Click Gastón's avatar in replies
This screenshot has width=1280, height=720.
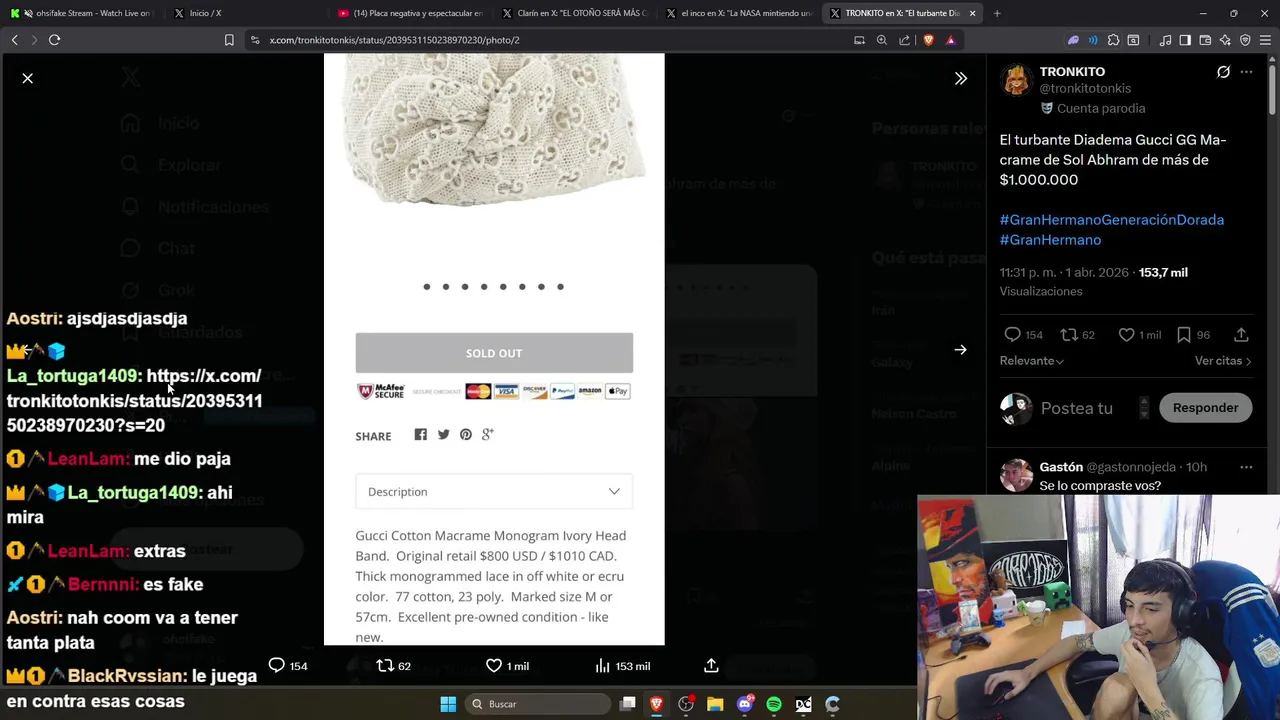point(1016,476)
